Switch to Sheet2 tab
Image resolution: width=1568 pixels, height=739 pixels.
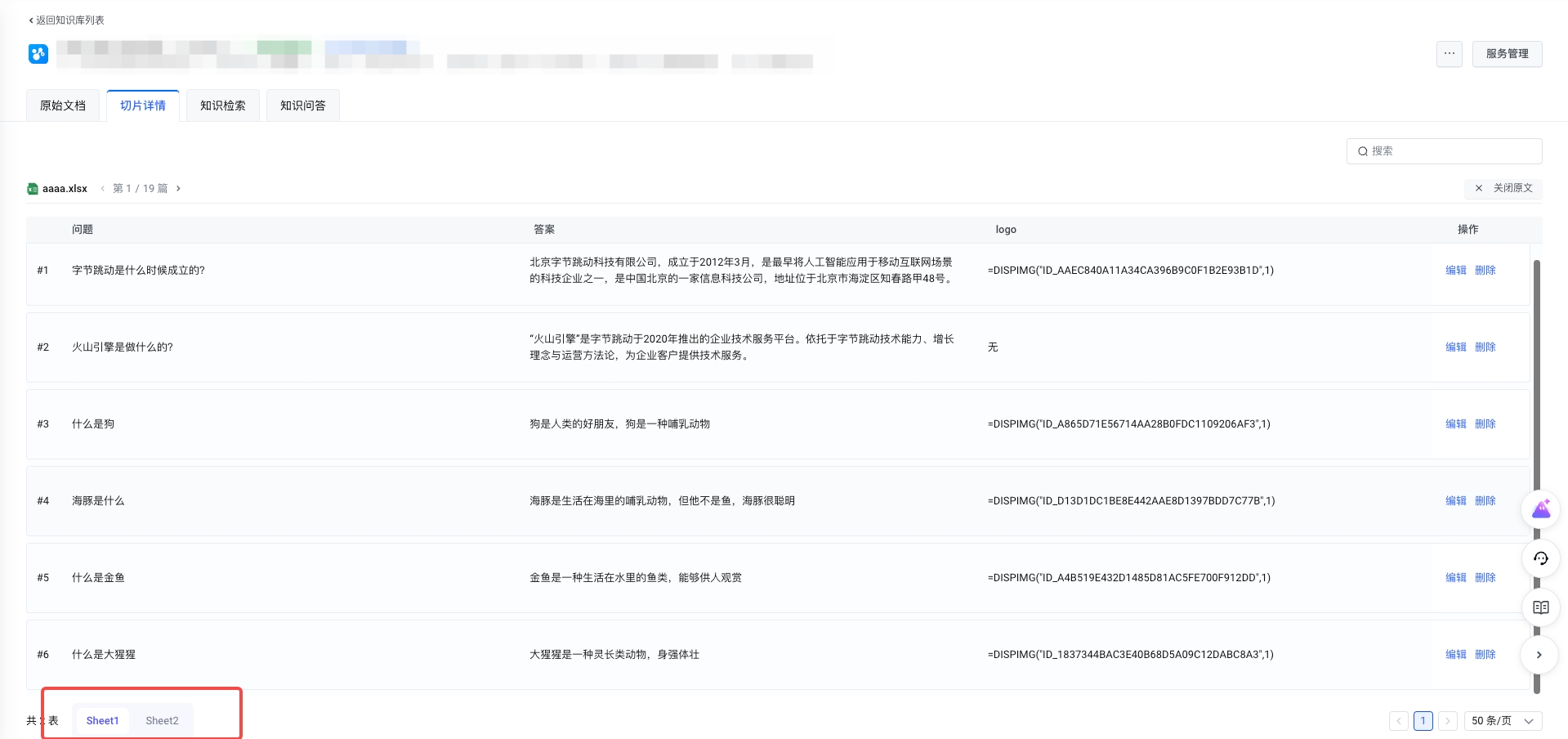point(162,720)
